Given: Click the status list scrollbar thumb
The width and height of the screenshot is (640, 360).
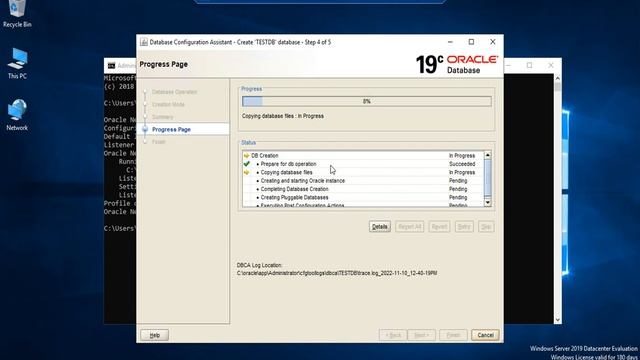Looking at the screenshot, I should click(487, 177).
